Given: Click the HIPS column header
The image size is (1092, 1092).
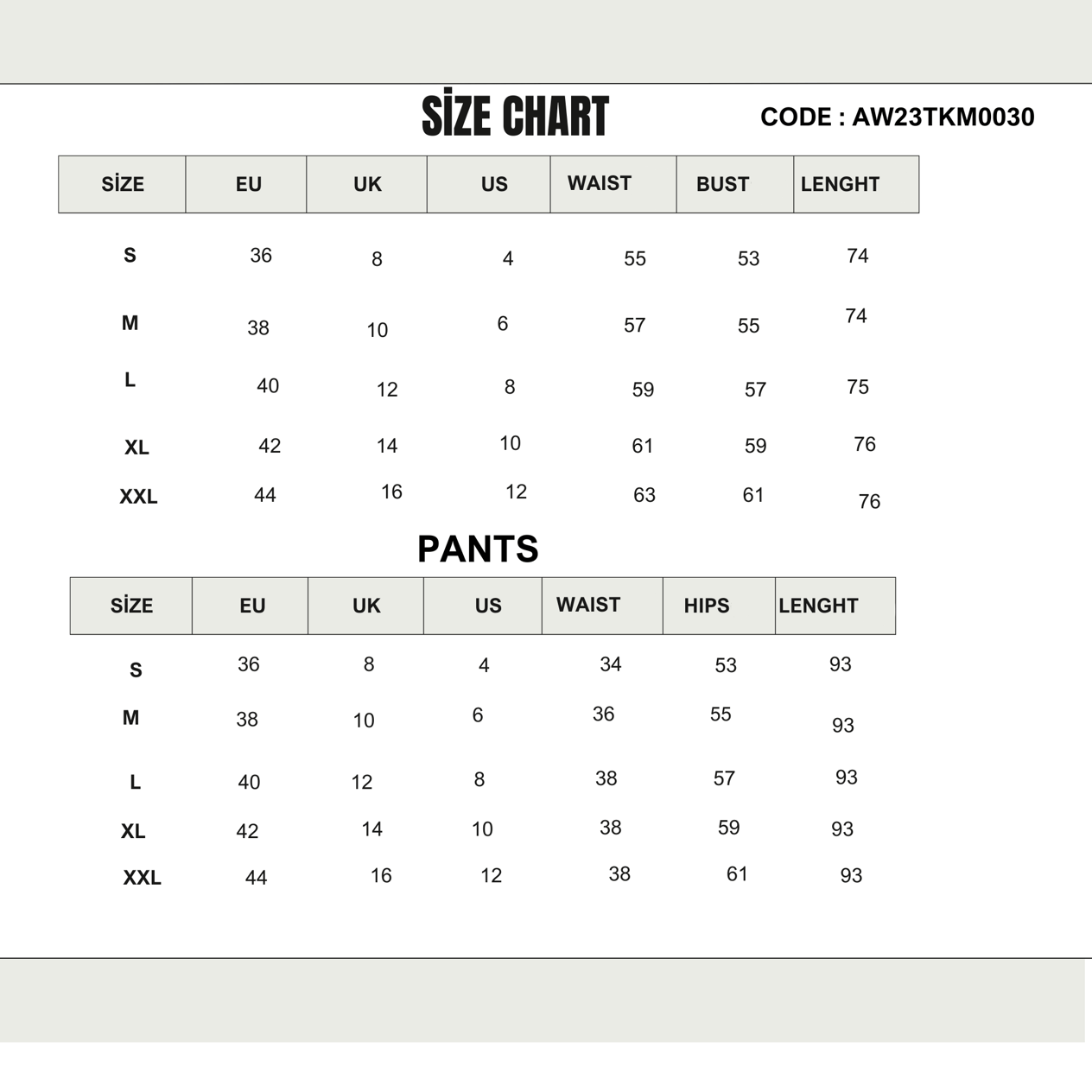Looking at the screenshot, I should pyautogui.click(x=707, y=606).
